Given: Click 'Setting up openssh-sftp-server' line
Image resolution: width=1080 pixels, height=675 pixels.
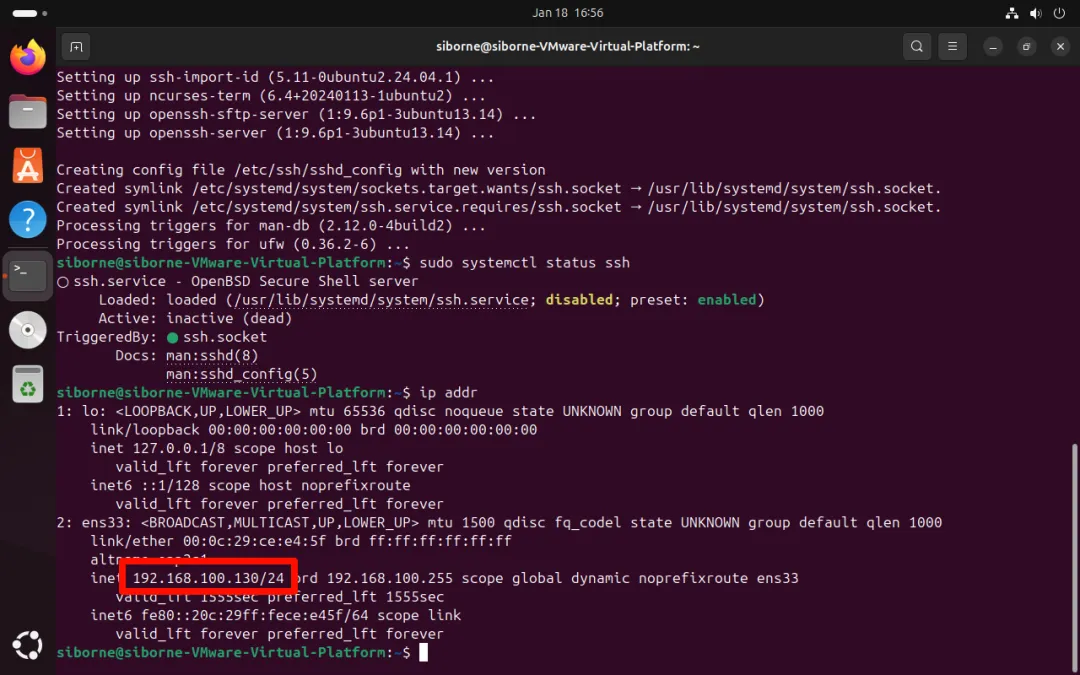Looking at the screenshot, I should [x=297, y=114].
